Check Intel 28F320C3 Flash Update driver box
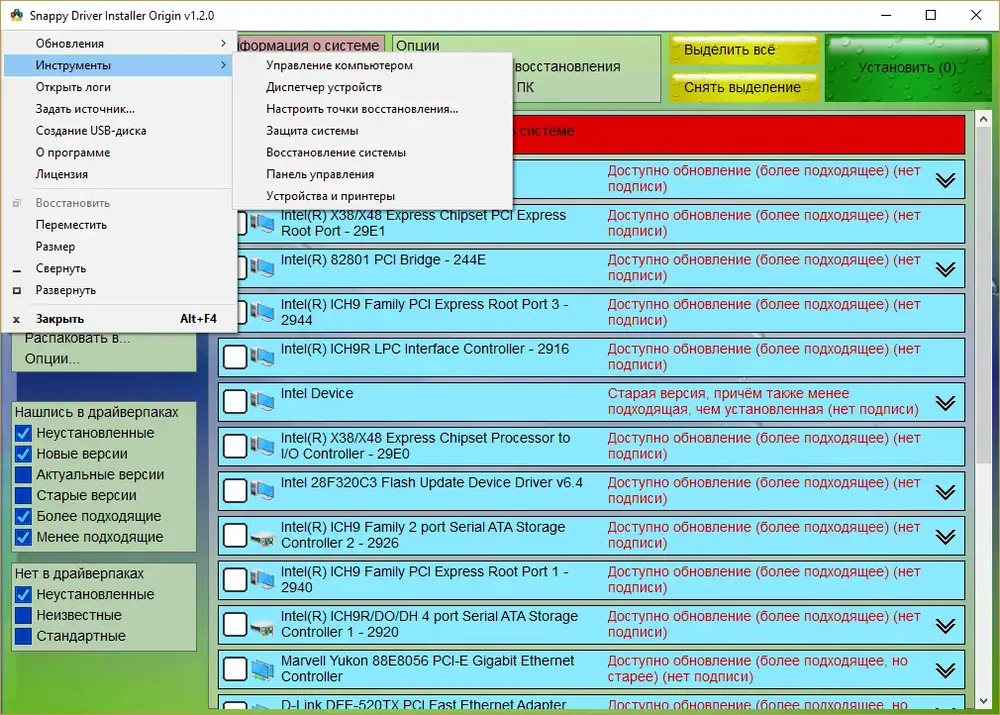The height and width of the screenshot is (715, 1000). 235,490
